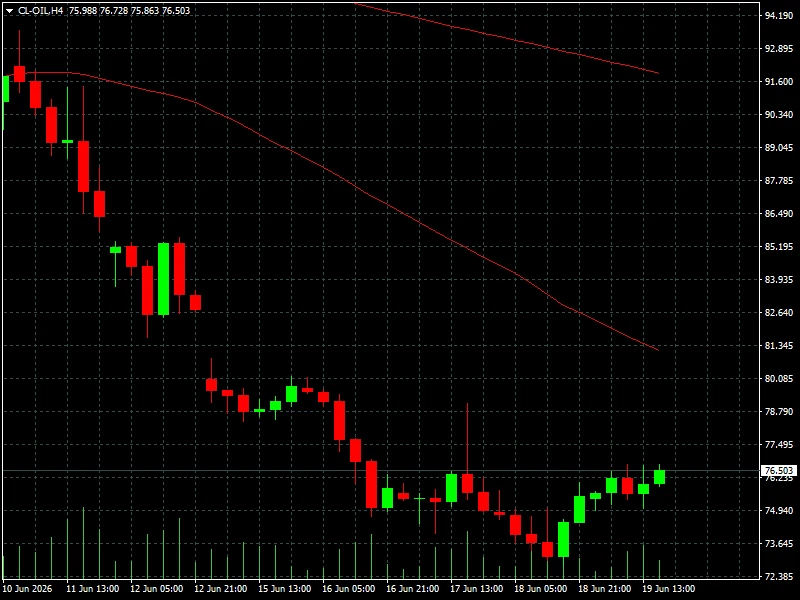Viewport: 800px width, 600px height.
Task: Select the tall green candle near 12 Jun 05:00
Action: tap(163, 279)
